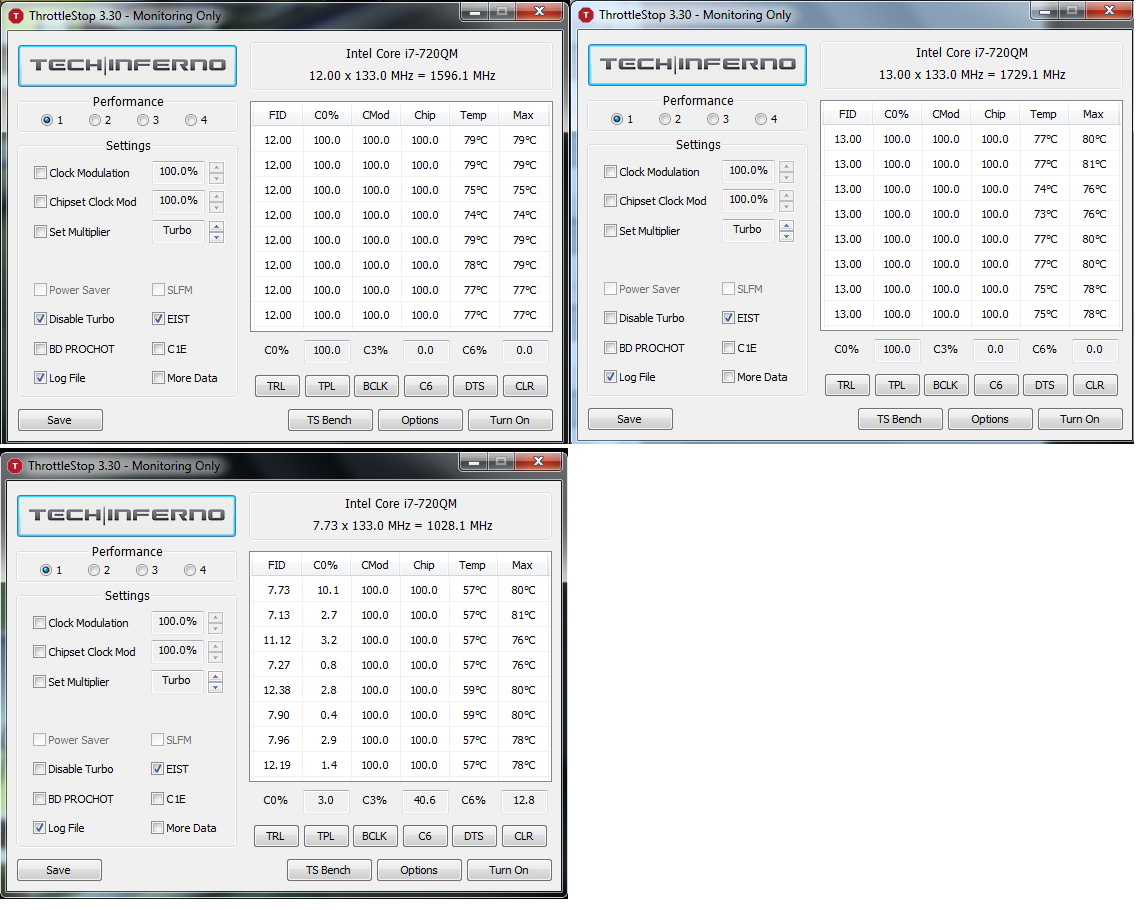Raise the Set Multiplier value in the bottom window

tap(215, 676)
